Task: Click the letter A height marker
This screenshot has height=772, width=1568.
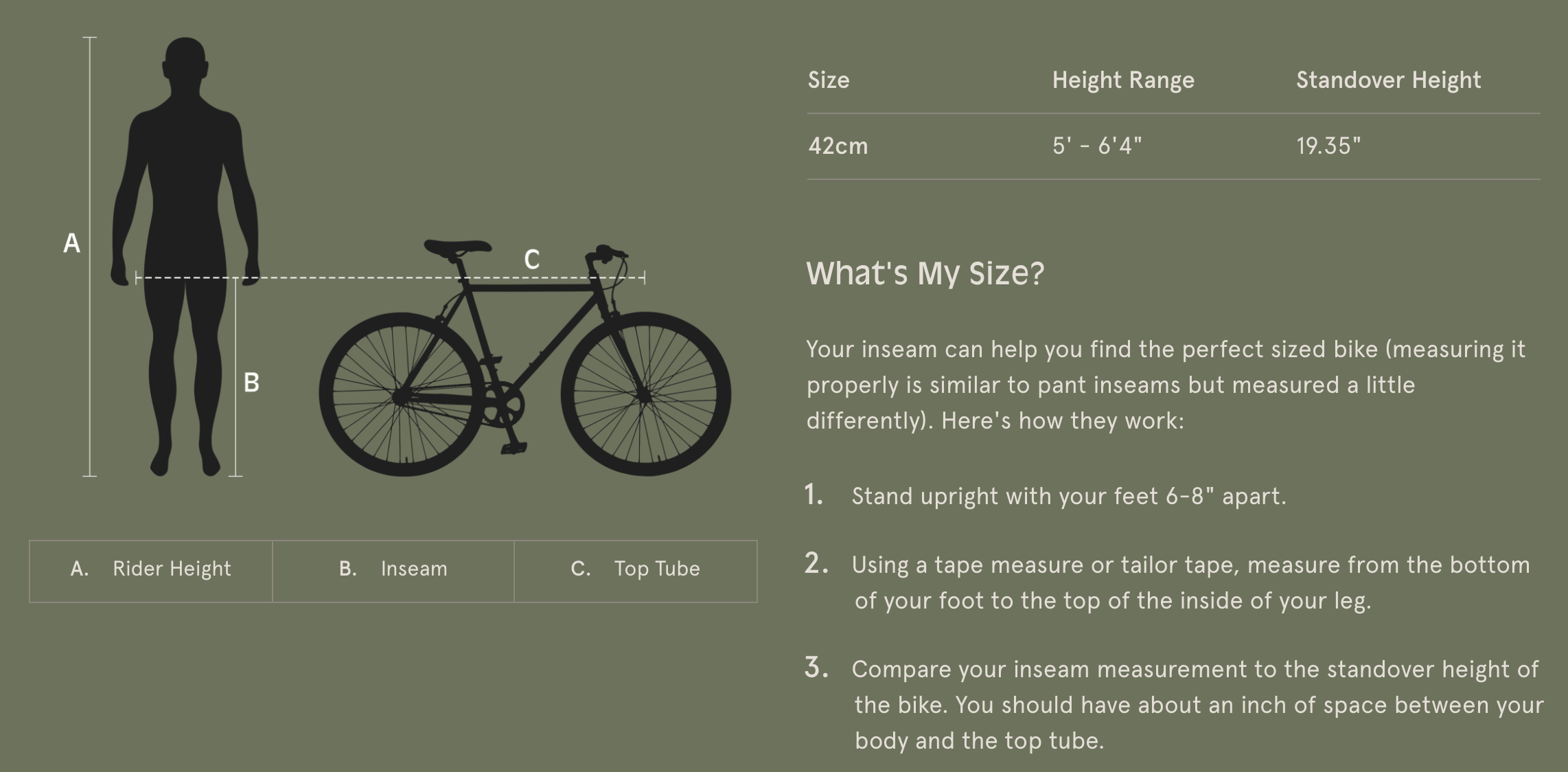Action: [x=71, y=243]
